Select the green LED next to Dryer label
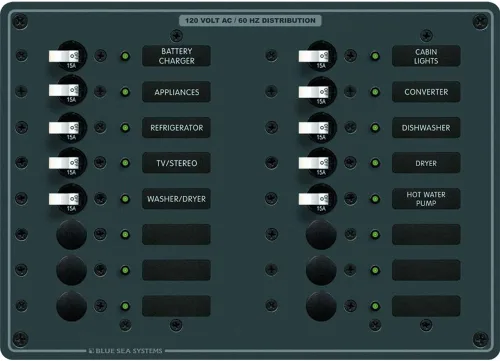 pyautogui.click(x=375, y=163)
